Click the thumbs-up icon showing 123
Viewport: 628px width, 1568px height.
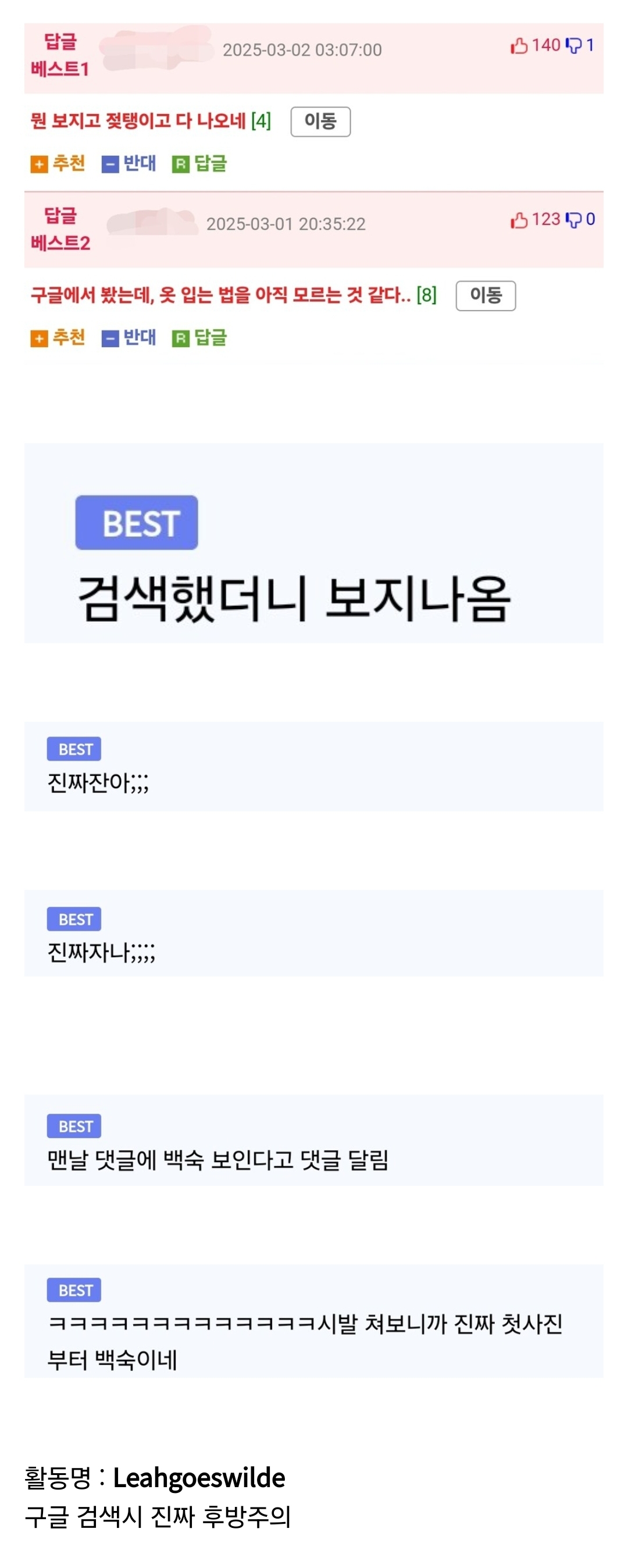(519, 220)
